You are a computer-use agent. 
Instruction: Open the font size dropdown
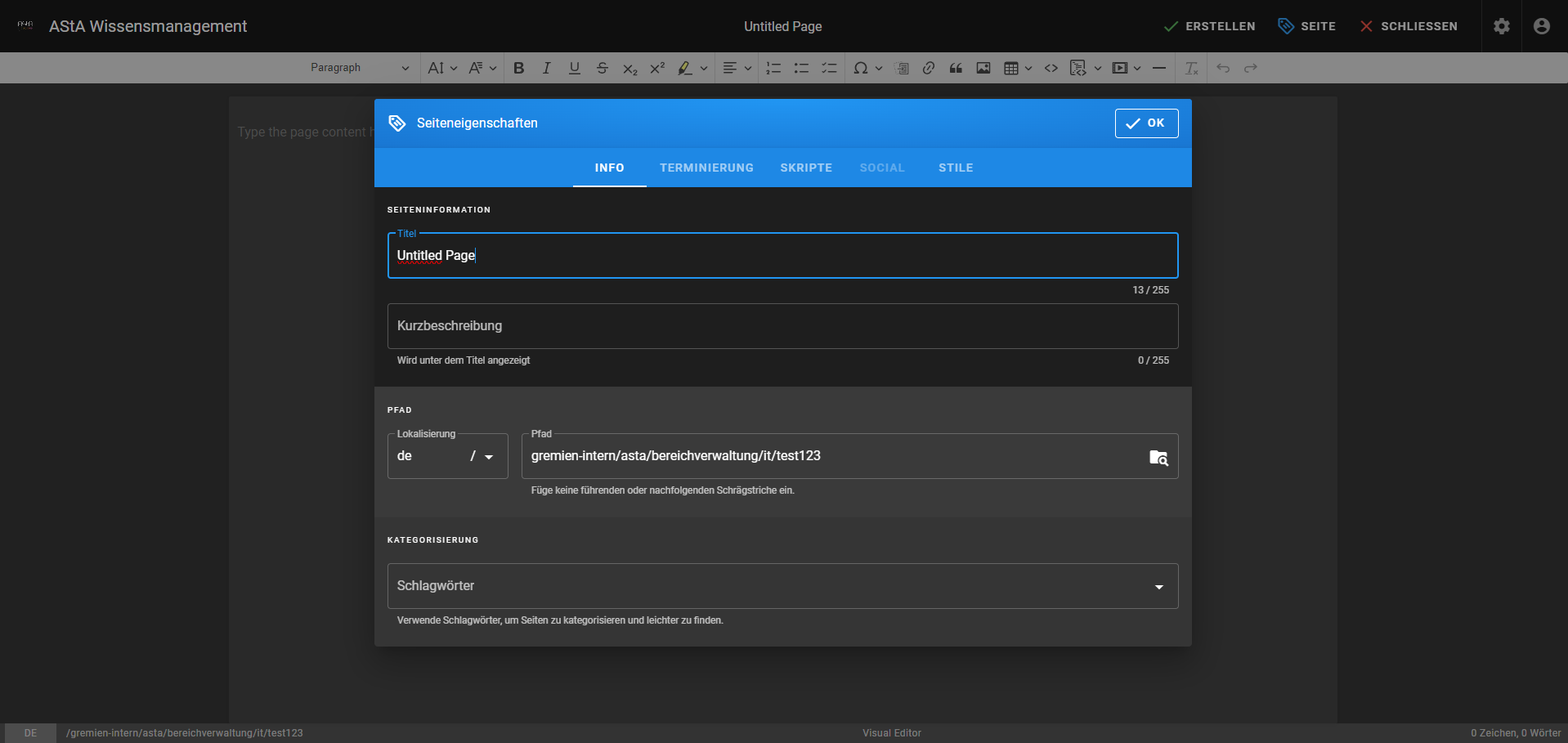coord(443,68)
